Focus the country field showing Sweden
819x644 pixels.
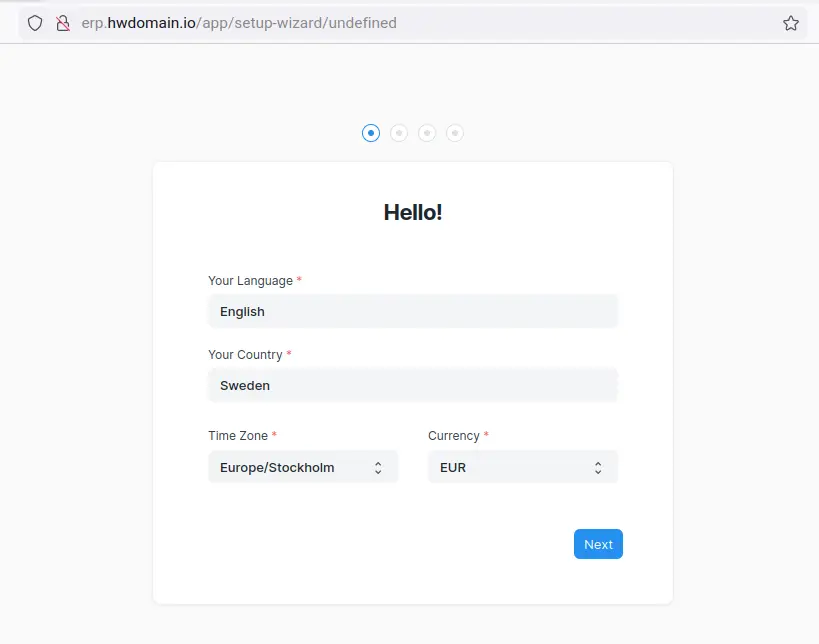[x=412, y=385]
